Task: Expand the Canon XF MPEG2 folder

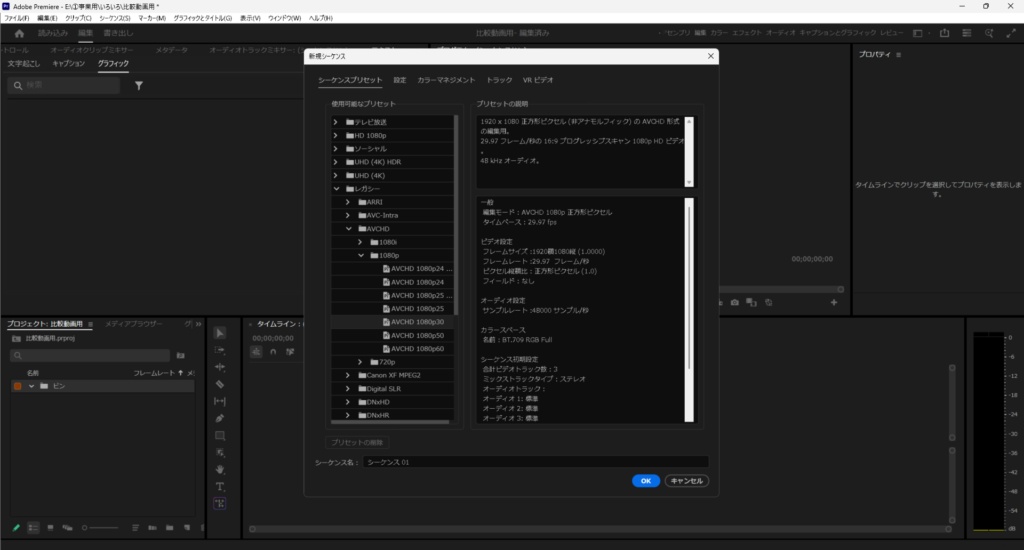Action: [x=347, y=376]
